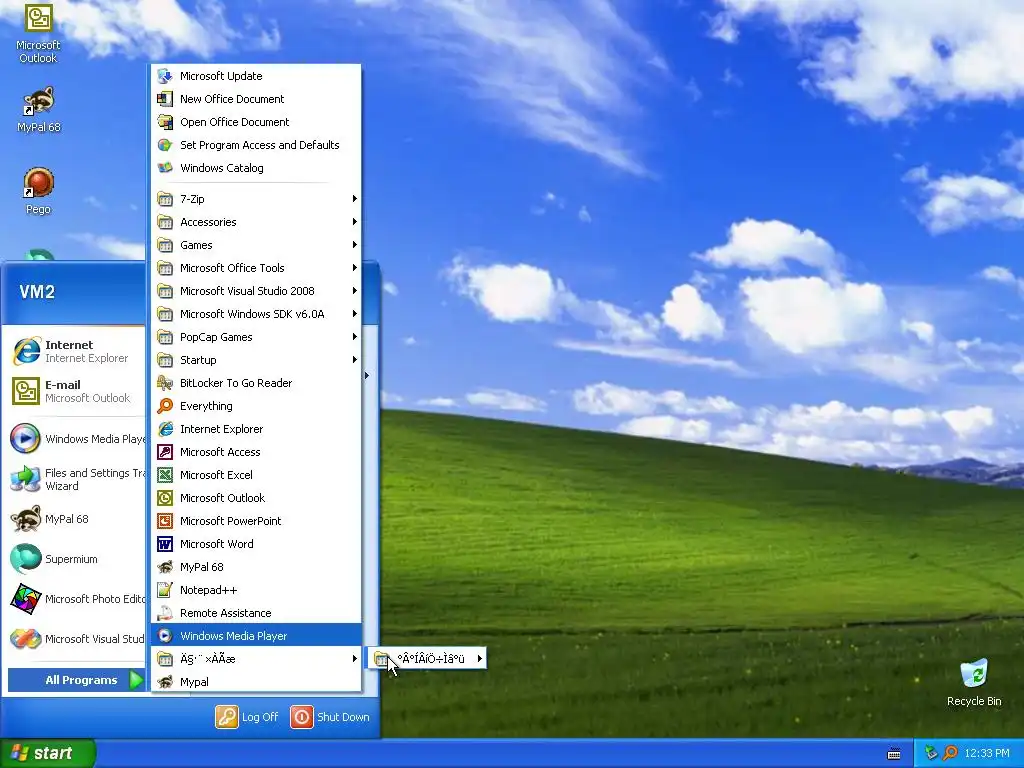Open Internet Explorer from pinned Internet item
The width and height of the screenshot is (1024, 768).
point(75,351)
